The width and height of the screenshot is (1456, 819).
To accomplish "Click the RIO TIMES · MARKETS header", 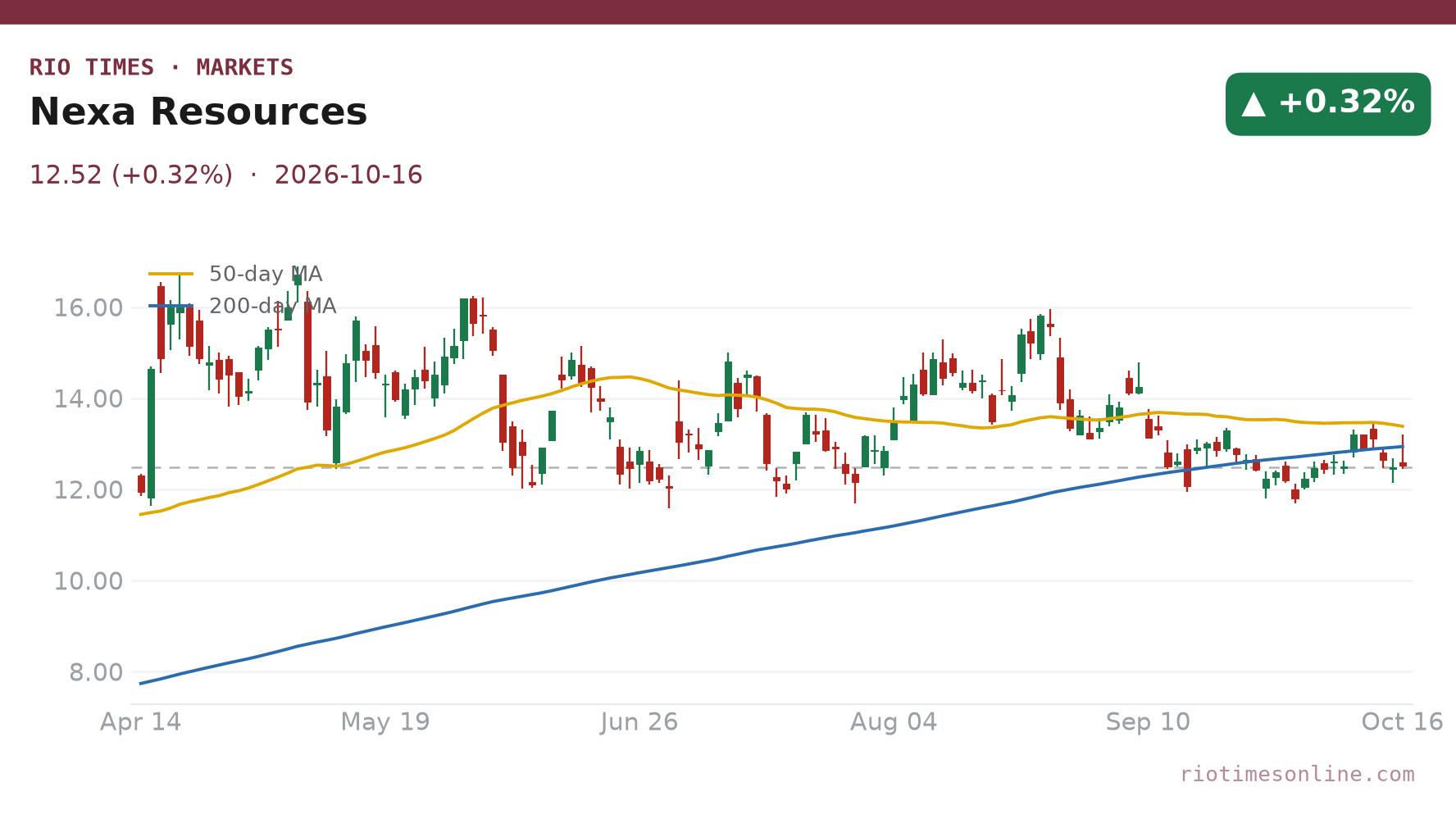I will [162, 67].
